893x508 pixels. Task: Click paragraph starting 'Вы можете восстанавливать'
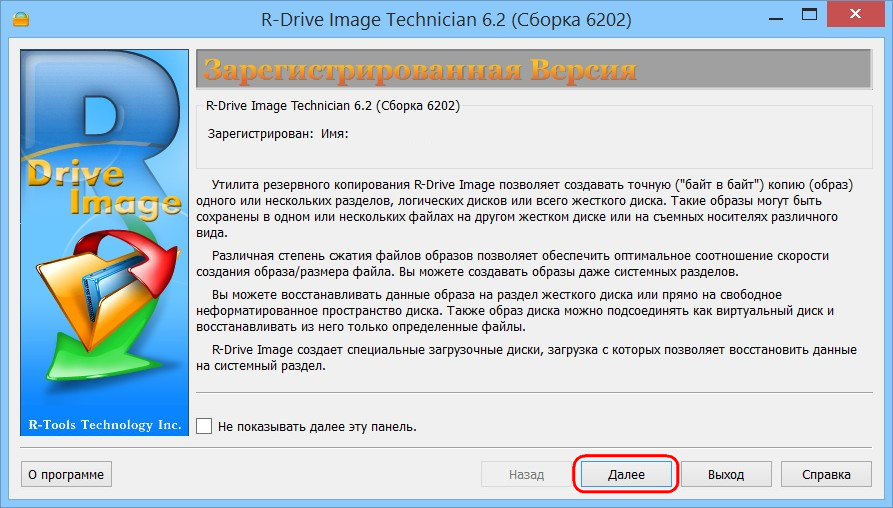pyautogui.click(x=515, y=311)
